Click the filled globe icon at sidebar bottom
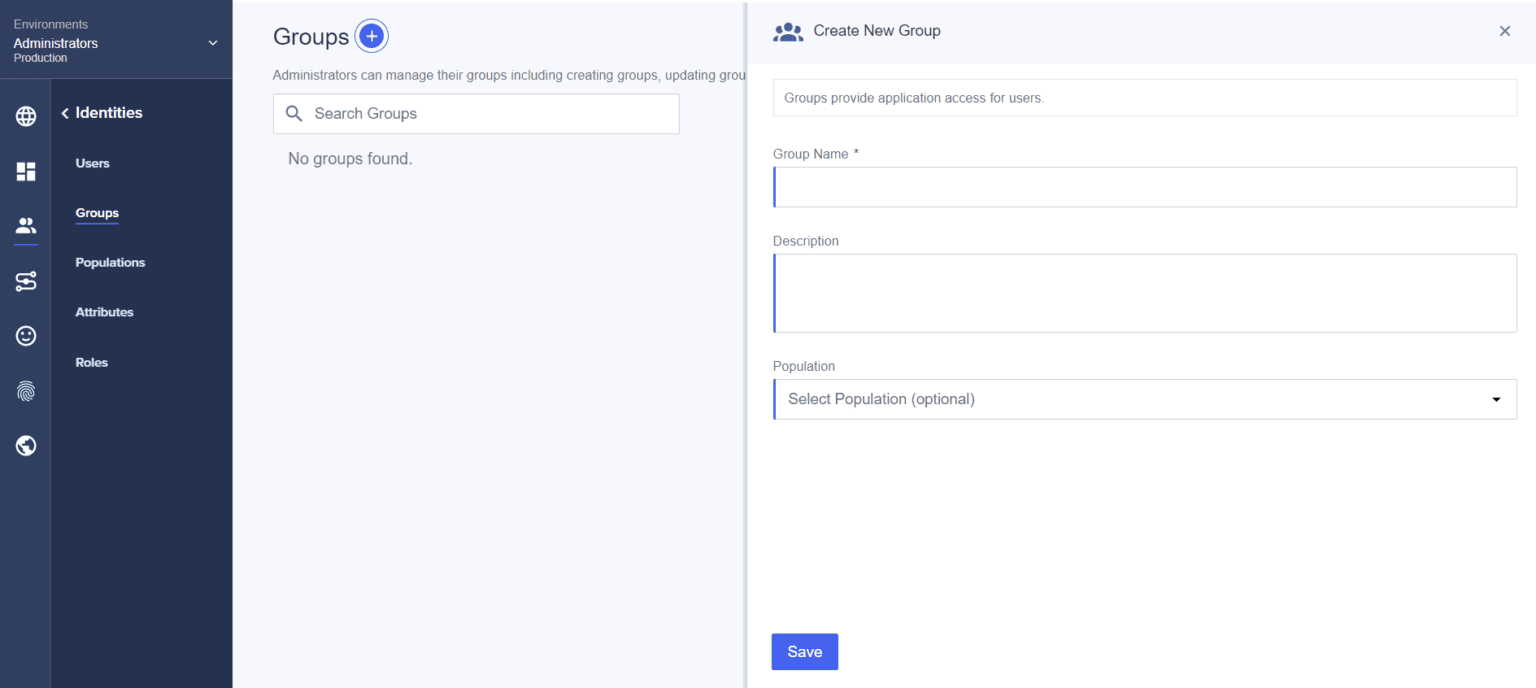 point(25,445)
